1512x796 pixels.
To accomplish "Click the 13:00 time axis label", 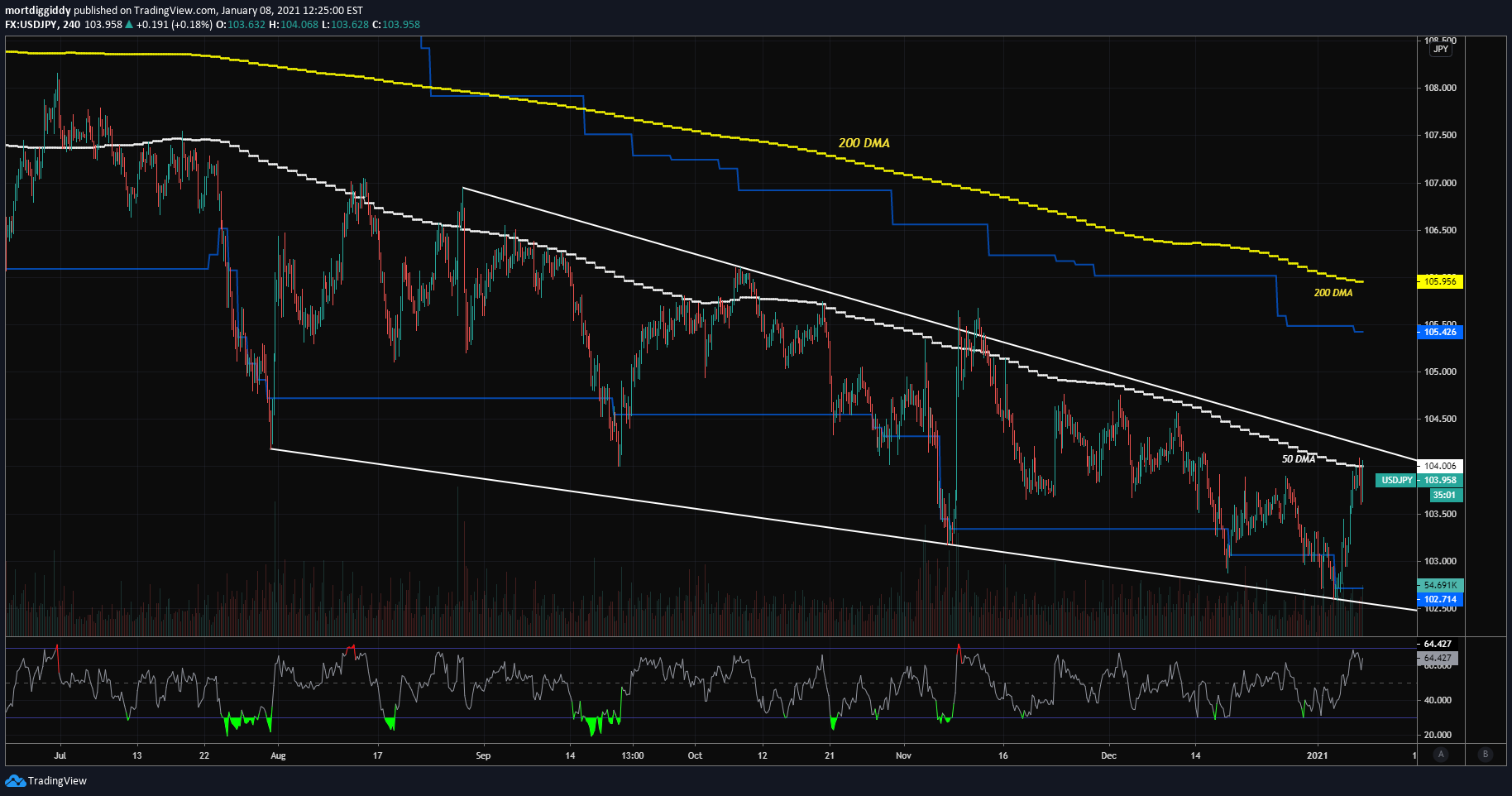I will tap(633, 755).
